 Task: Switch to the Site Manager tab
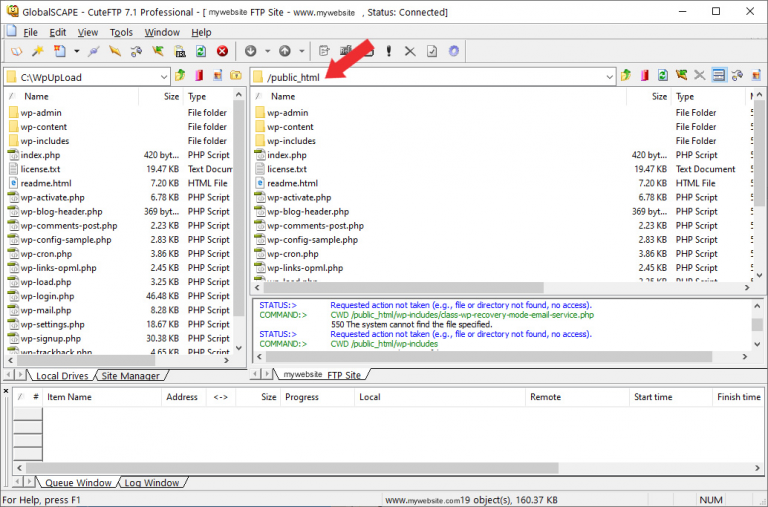130,376
